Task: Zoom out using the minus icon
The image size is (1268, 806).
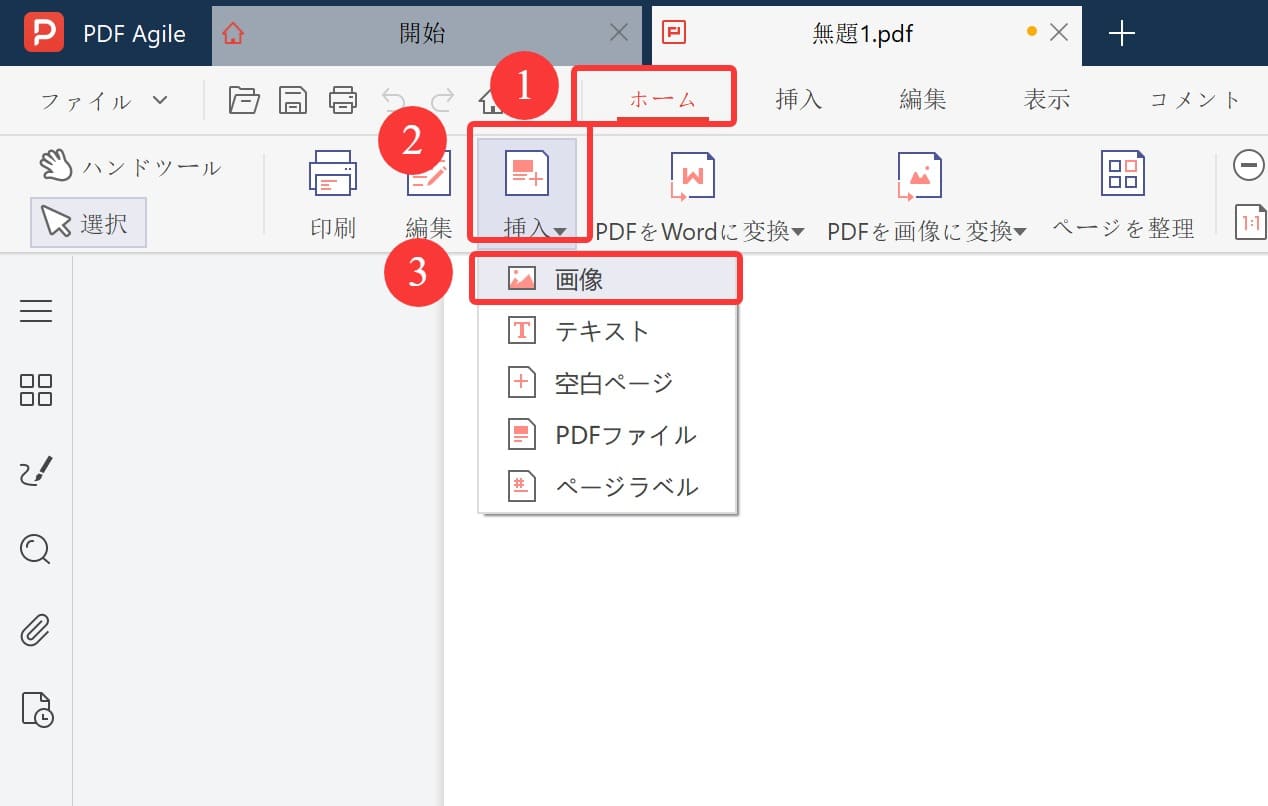Action: click(x=1248, y=166)
